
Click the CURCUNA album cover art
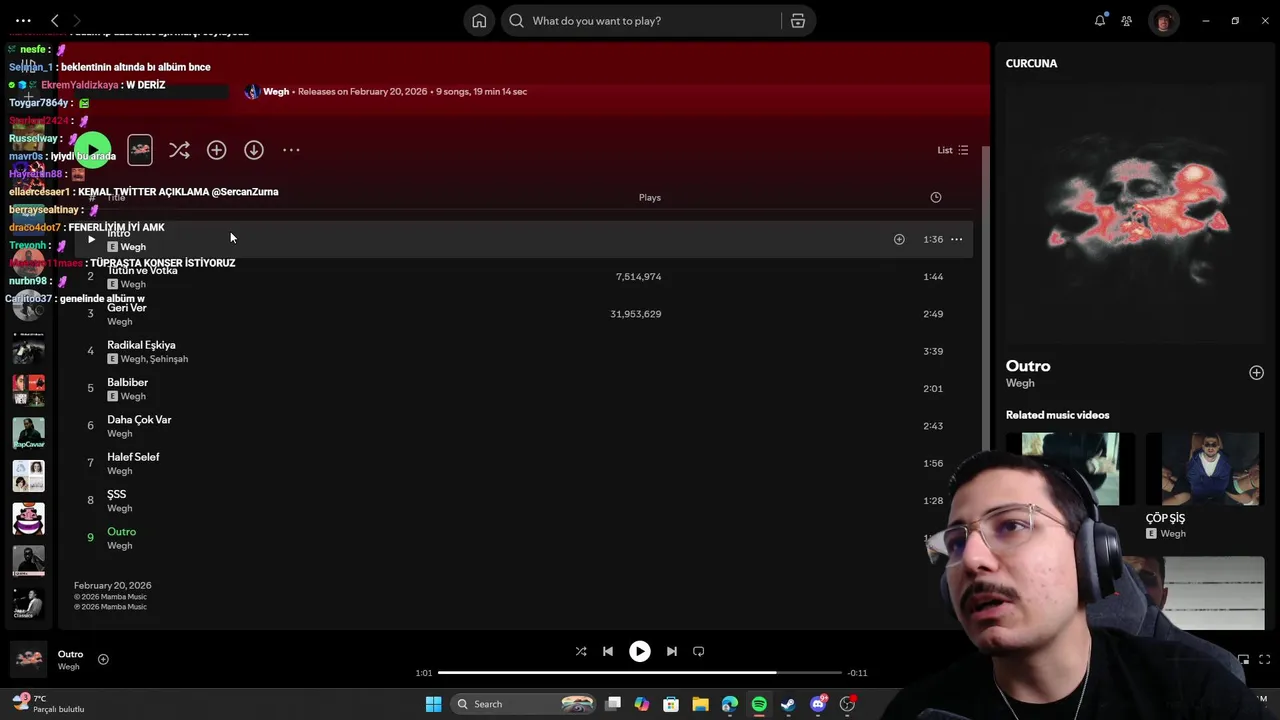1135,212
